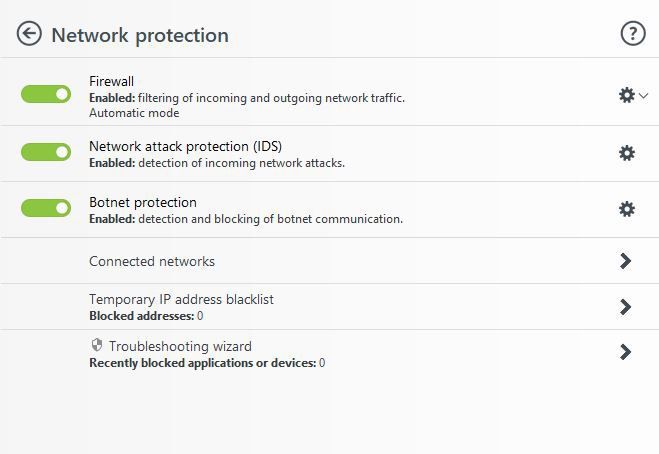This screenshot has width=659, height=454.
Task: Launch the Troubleshooting wizard link
Action: (180, 346)
